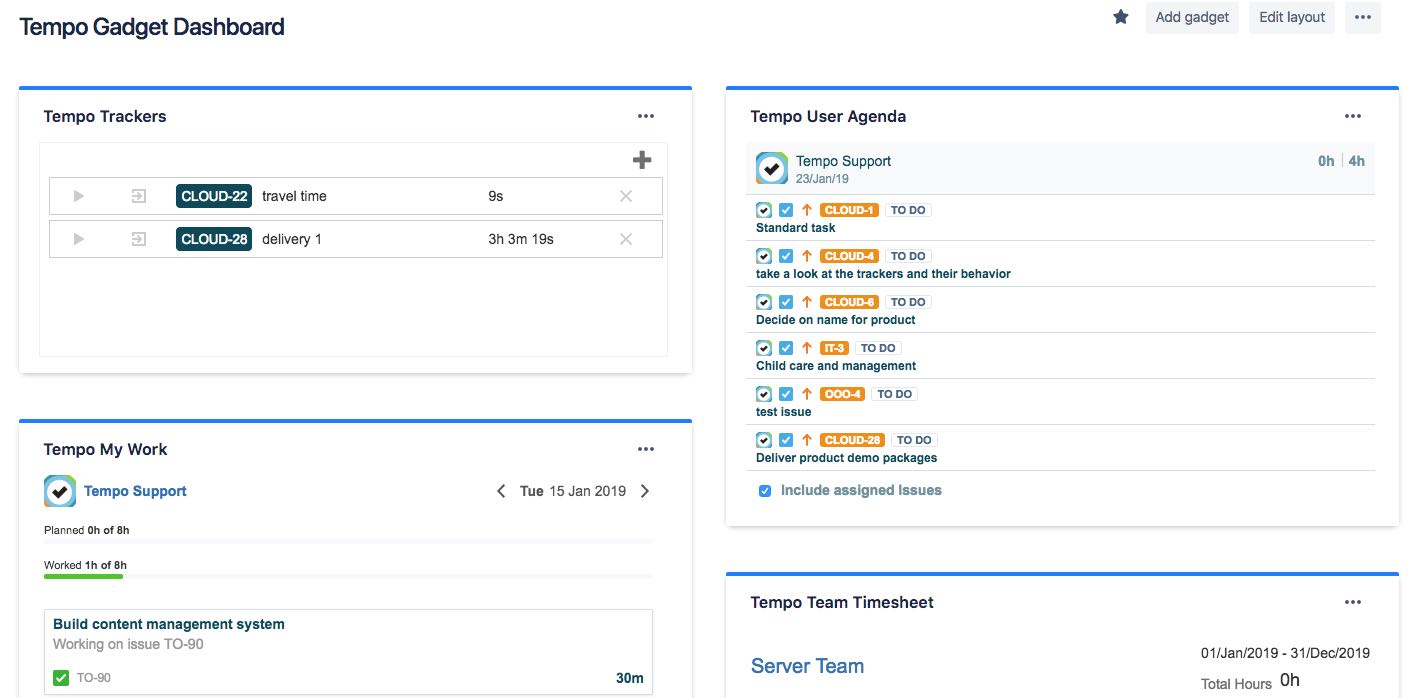Viewport: 1425px width, 698px height.
Task: Click the green TO-90 checkbox icon
Action: [x=61, y=678]
